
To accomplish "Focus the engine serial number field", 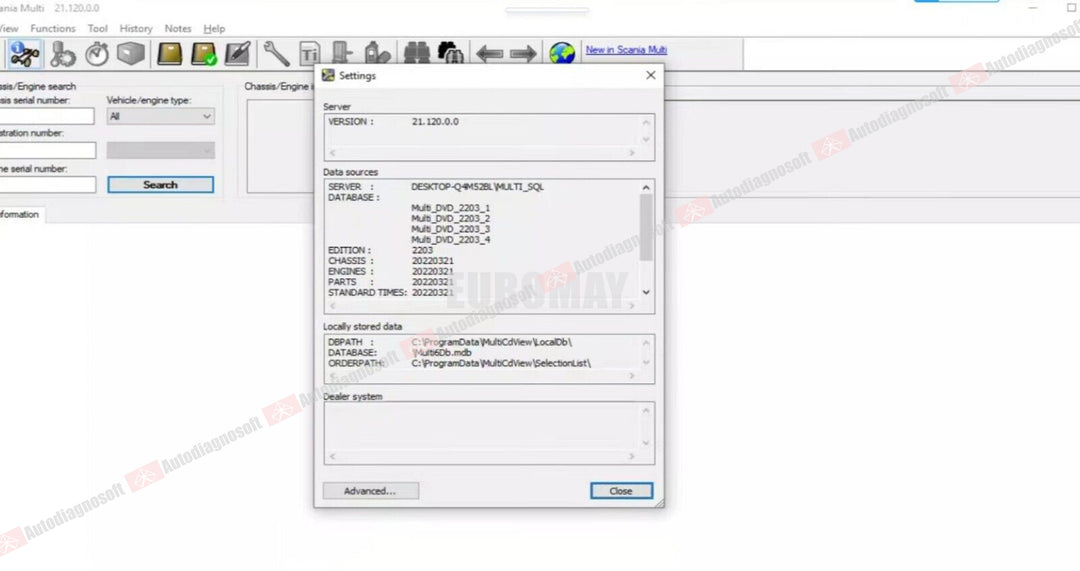I will [48, 185].
